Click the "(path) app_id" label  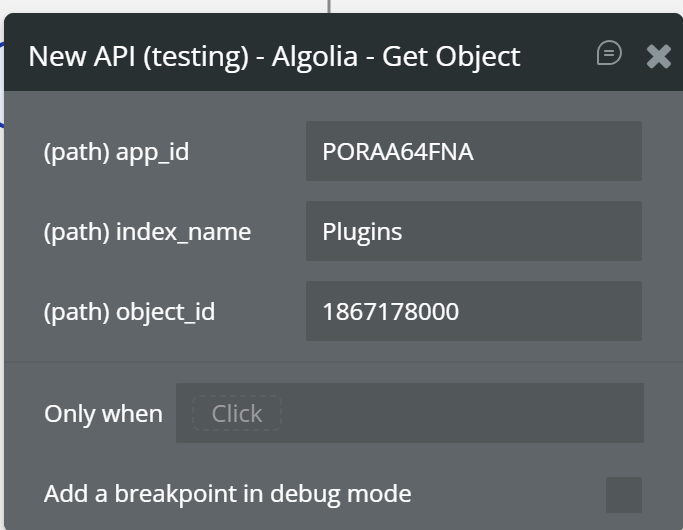[116, 152]
